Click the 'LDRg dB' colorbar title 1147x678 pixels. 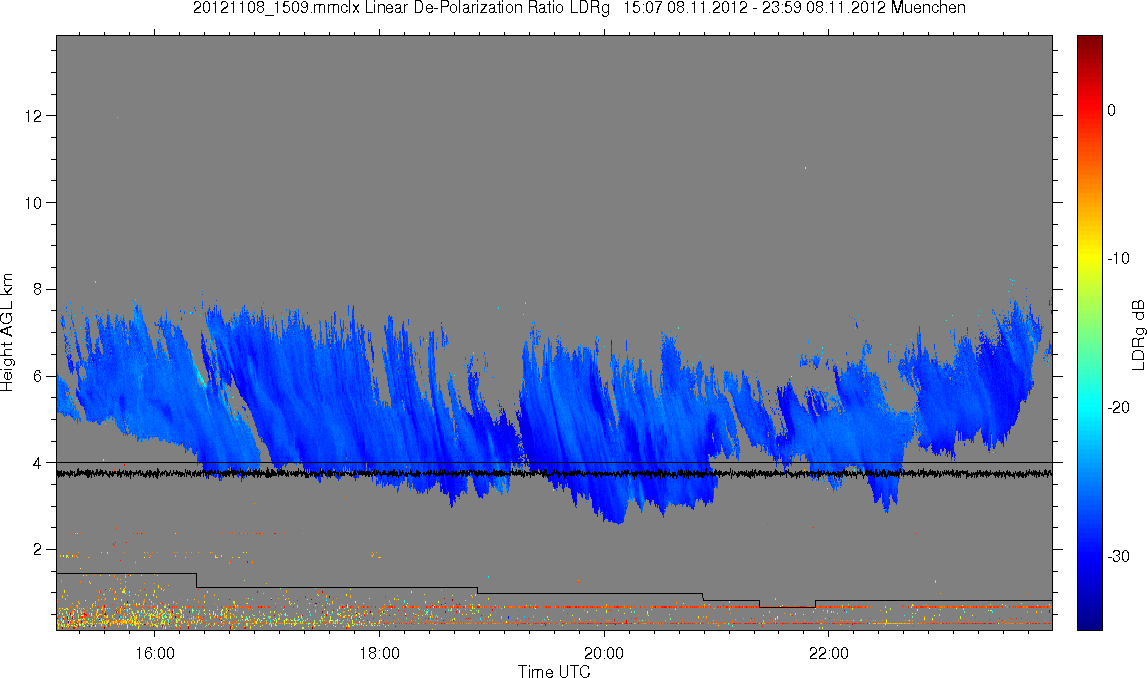click(x=1138, y=334)
